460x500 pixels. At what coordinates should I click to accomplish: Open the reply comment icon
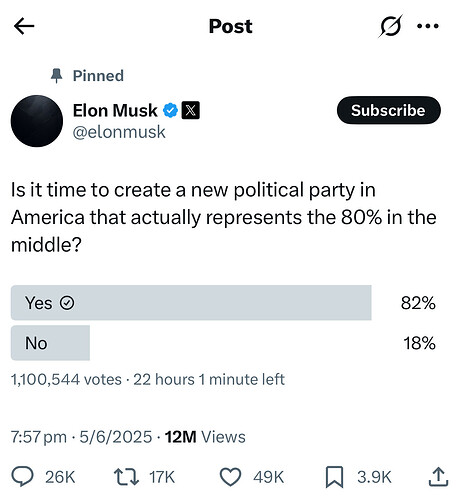(22, 477)
